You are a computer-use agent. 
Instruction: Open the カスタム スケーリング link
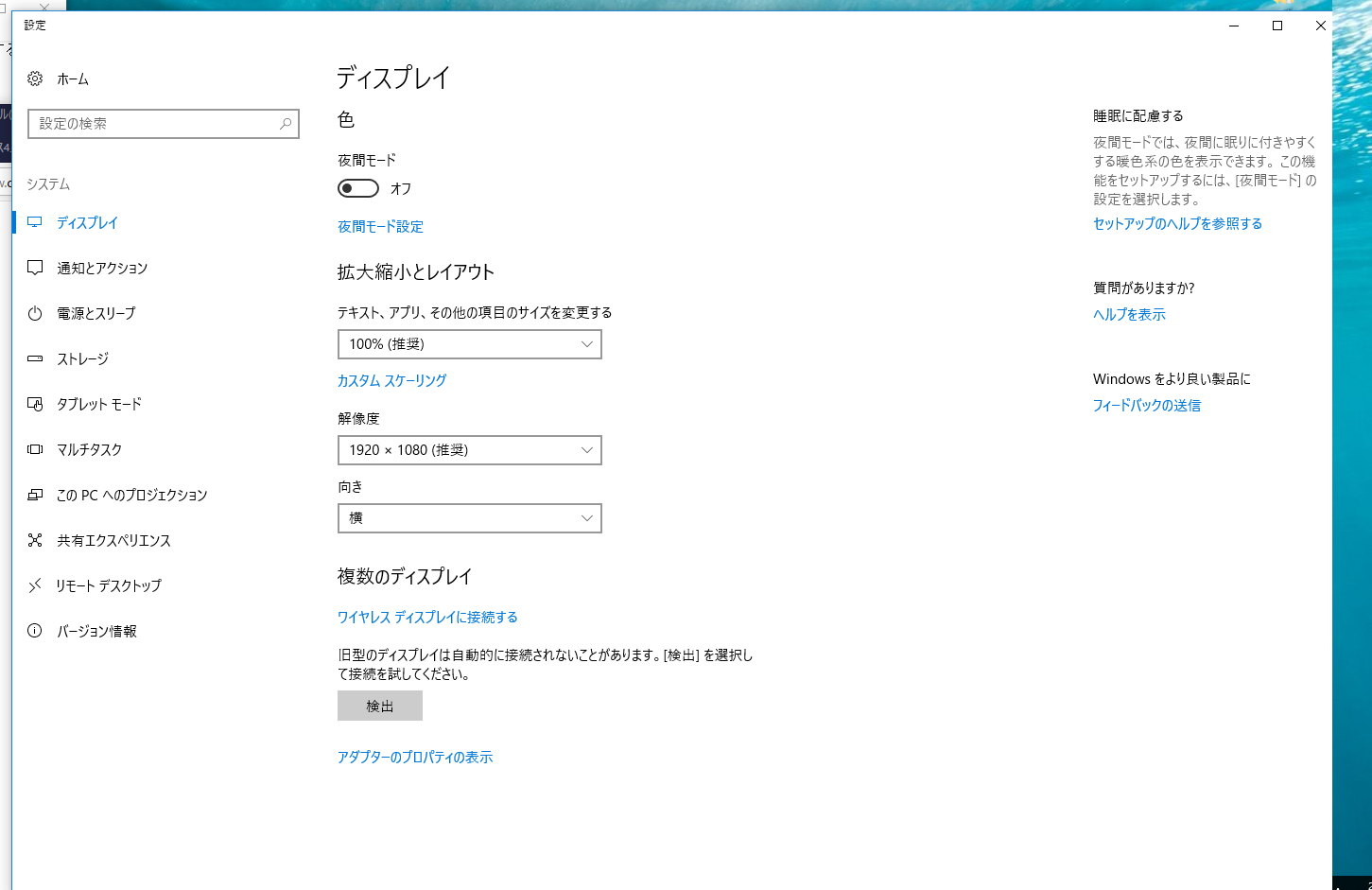[391, 381]
